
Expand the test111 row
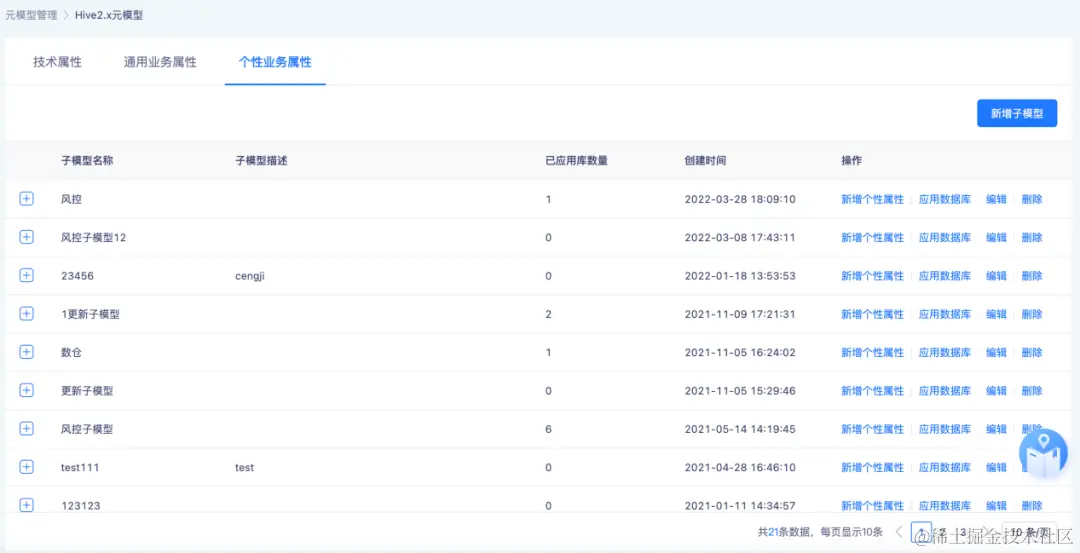(26, 467)
